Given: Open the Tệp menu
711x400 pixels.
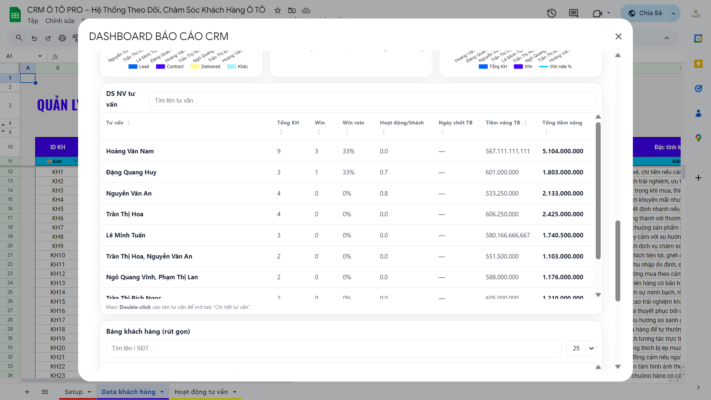Looking at the screenshot, I should (x=33, y=20).
